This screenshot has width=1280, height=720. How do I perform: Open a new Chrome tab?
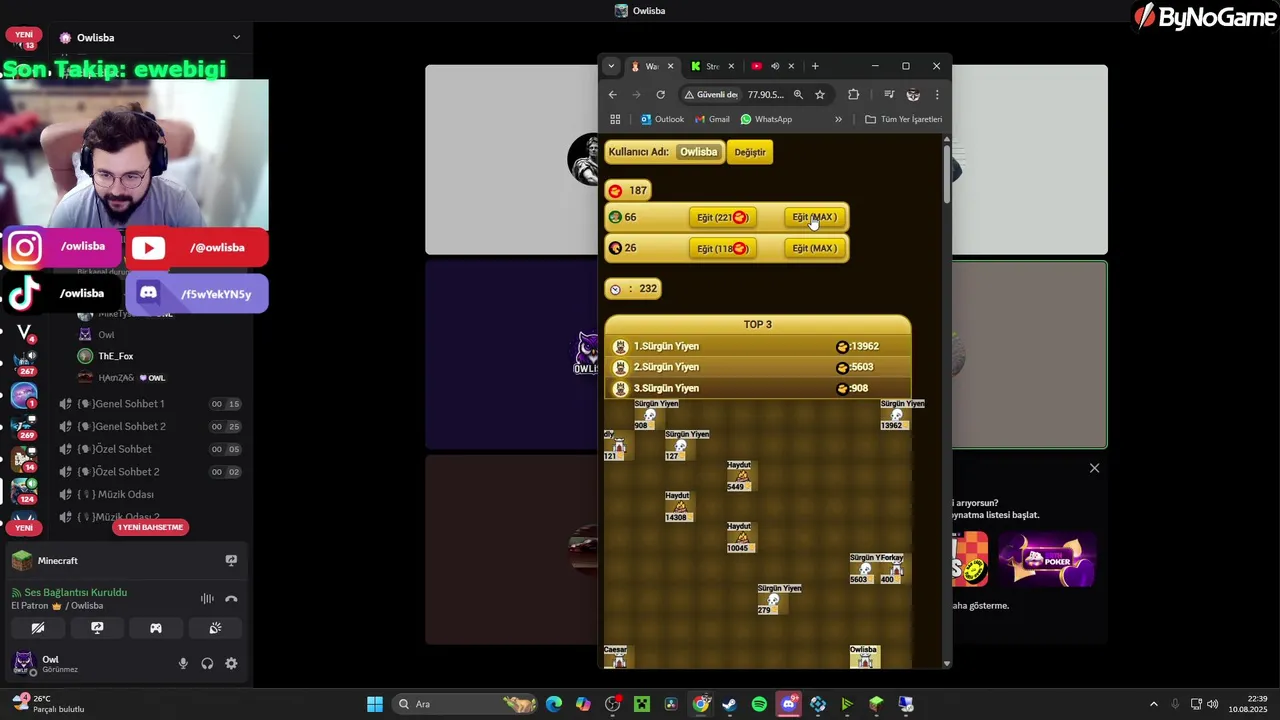coord(815,66)
